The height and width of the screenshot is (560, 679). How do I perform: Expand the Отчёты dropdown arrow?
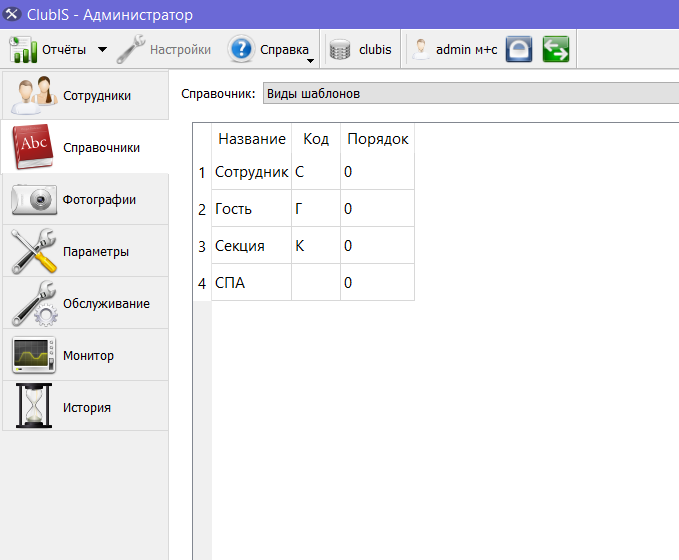102,49
